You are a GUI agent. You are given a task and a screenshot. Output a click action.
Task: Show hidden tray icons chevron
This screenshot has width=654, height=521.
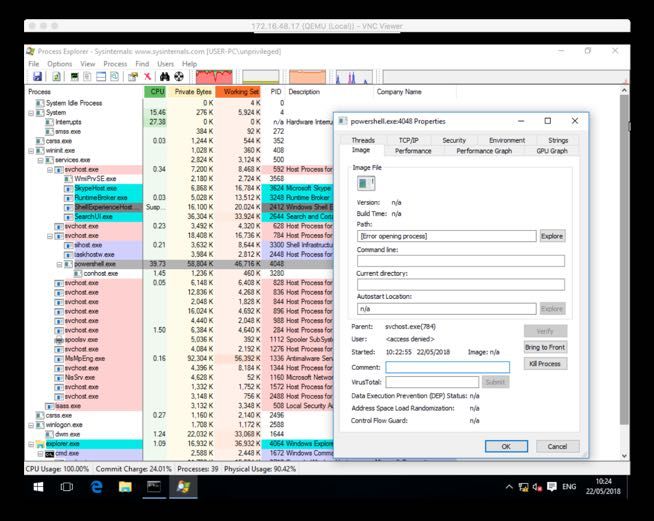(x=509, y=487)
